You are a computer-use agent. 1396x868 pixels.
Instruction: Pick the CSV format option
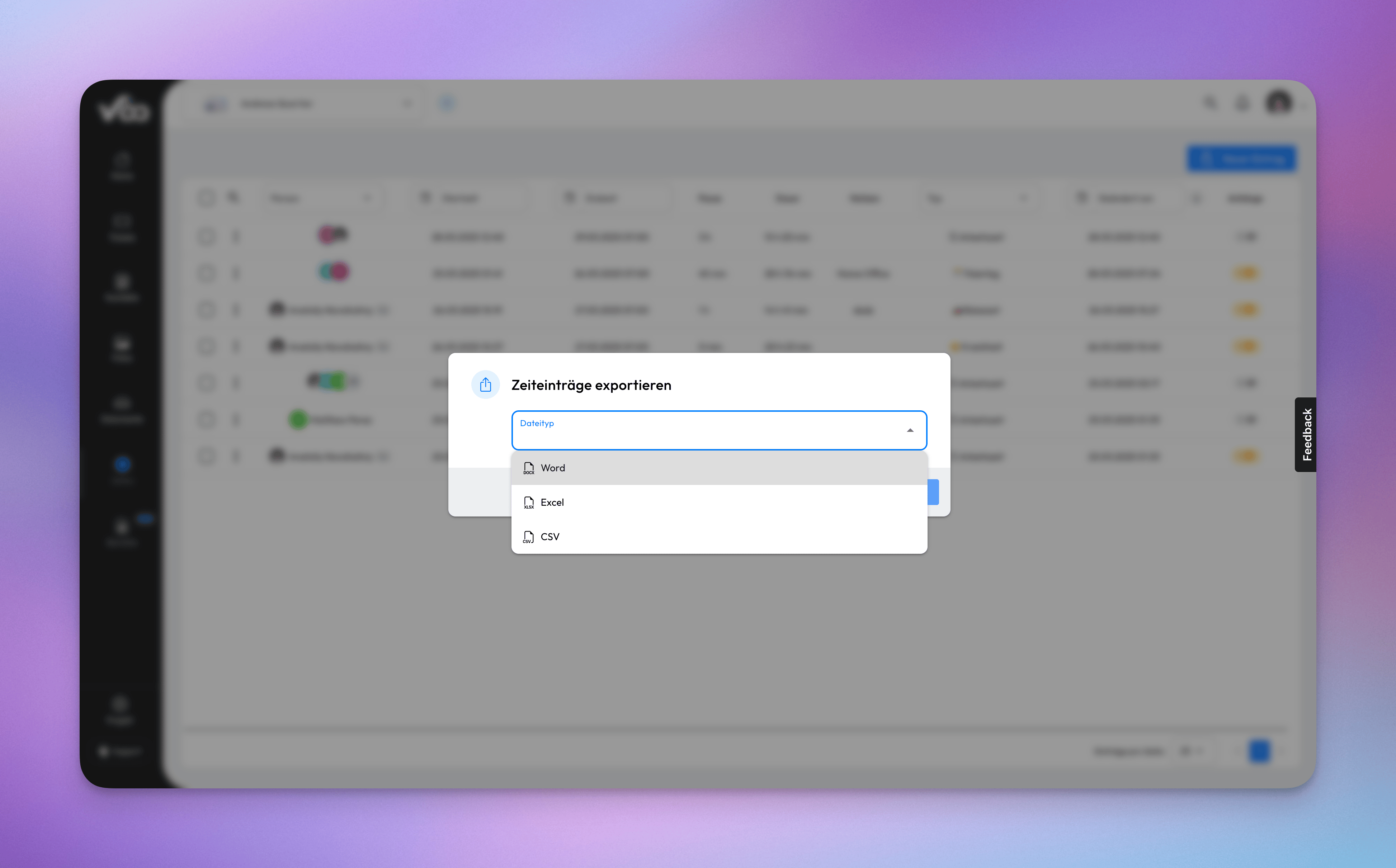pyautogui.click(x=719, y=537)
